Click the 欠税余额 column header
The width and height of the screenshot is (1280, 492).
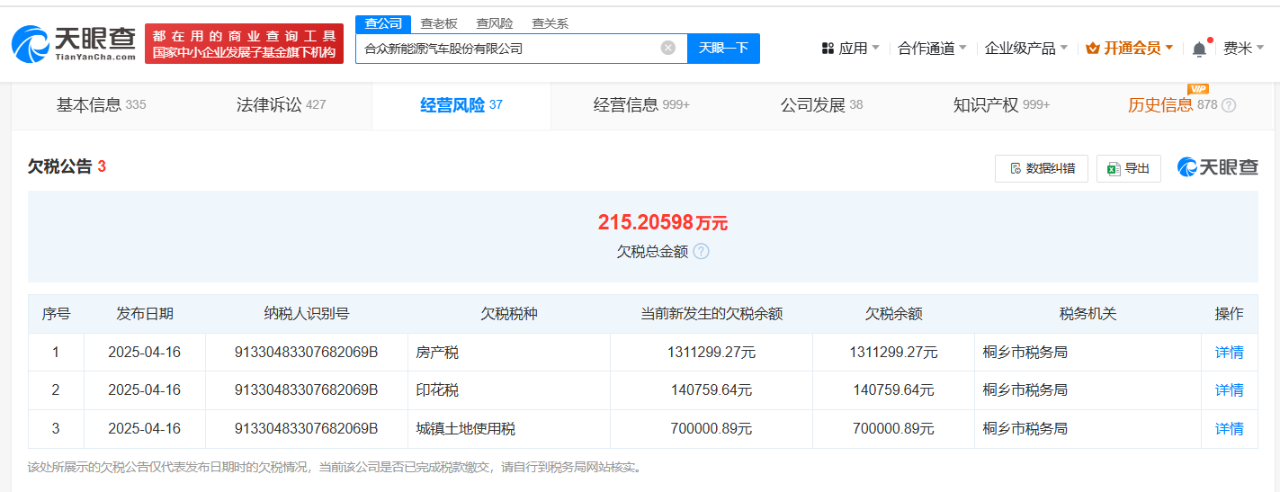coord(892,314)
